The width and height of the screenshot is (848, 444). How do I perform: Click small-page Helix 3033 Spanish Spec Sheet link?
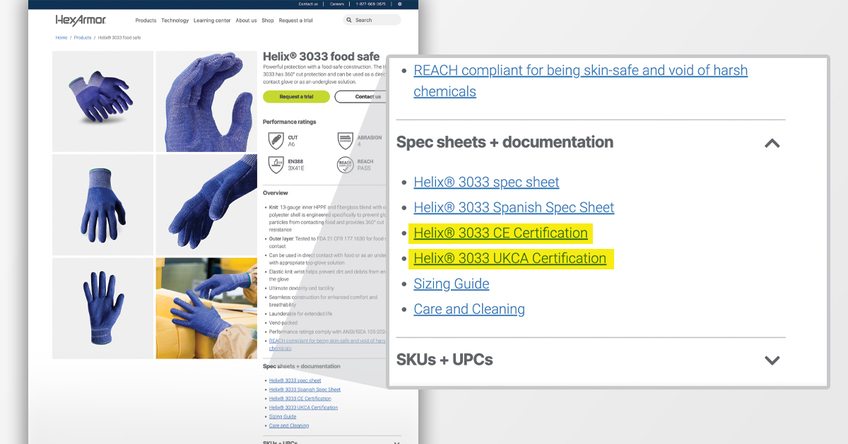[304, 389]
